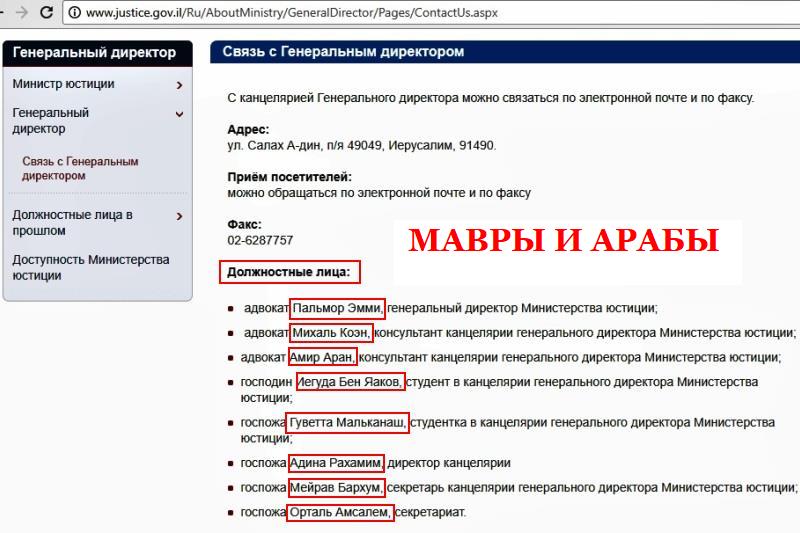Image resolution: width=800 pixels, height=533 pixels.
Task: Expand Должностные лица в прошлом chevron
Action: pos(179,216)
